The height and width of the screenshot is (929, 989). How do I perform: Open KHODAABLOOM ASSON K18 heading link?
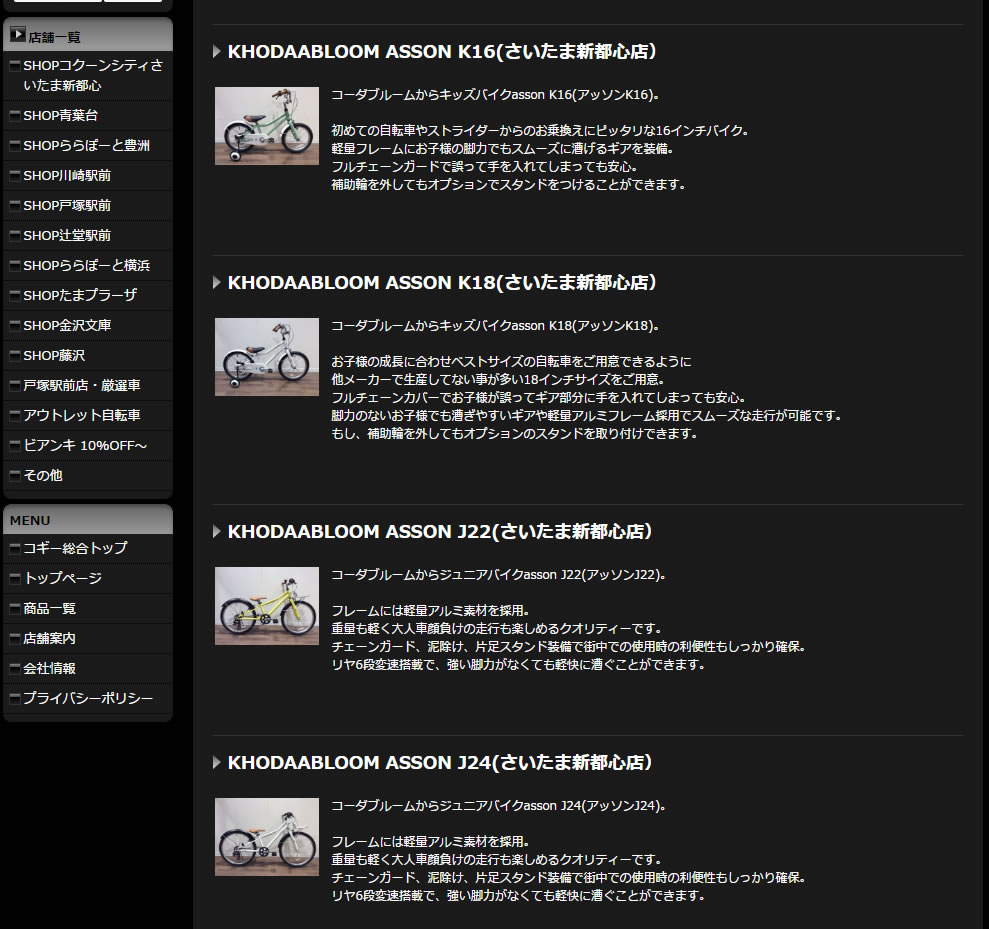442,283
